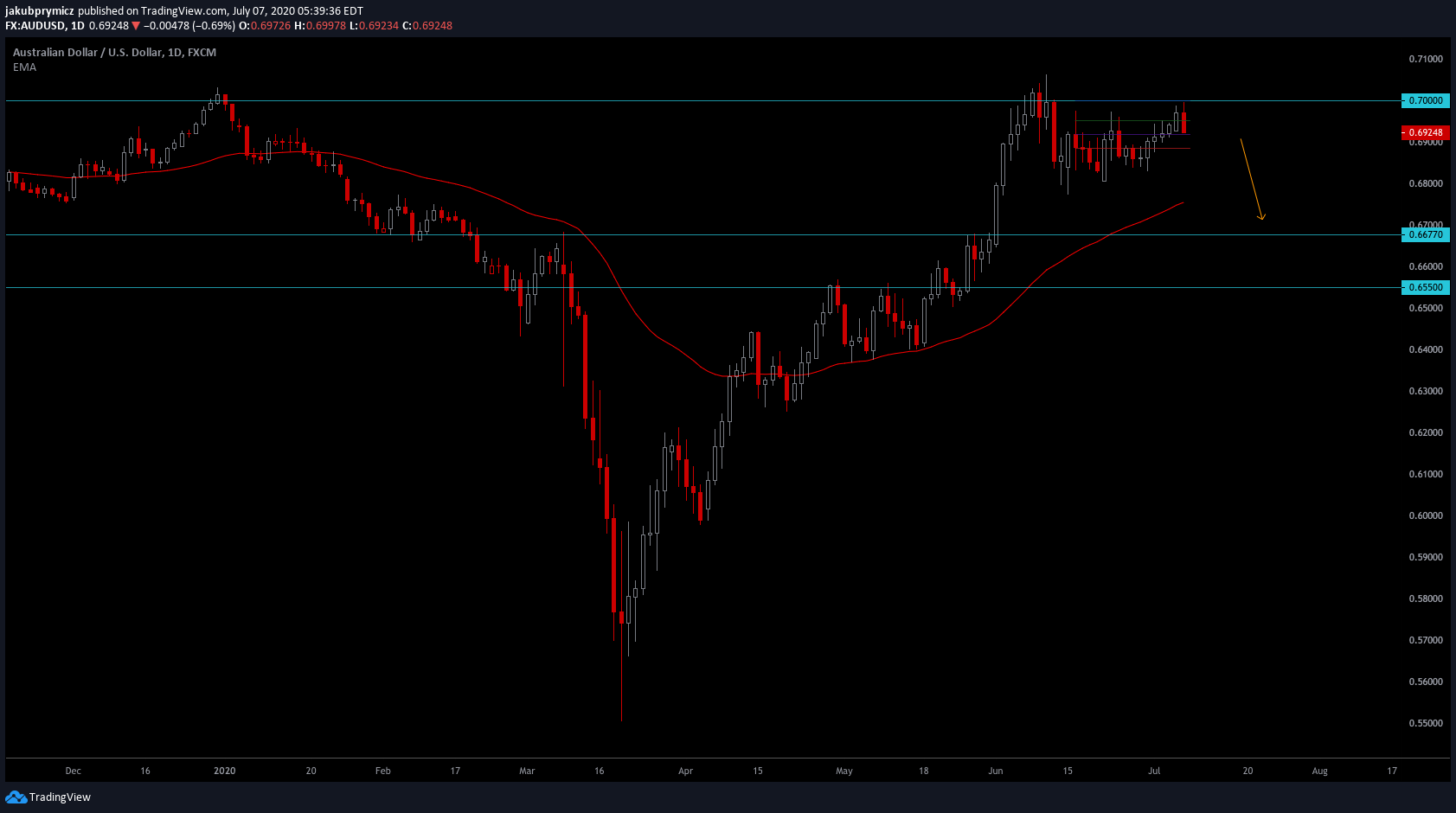Click the low price value L:0.69234

coord(375,26)
